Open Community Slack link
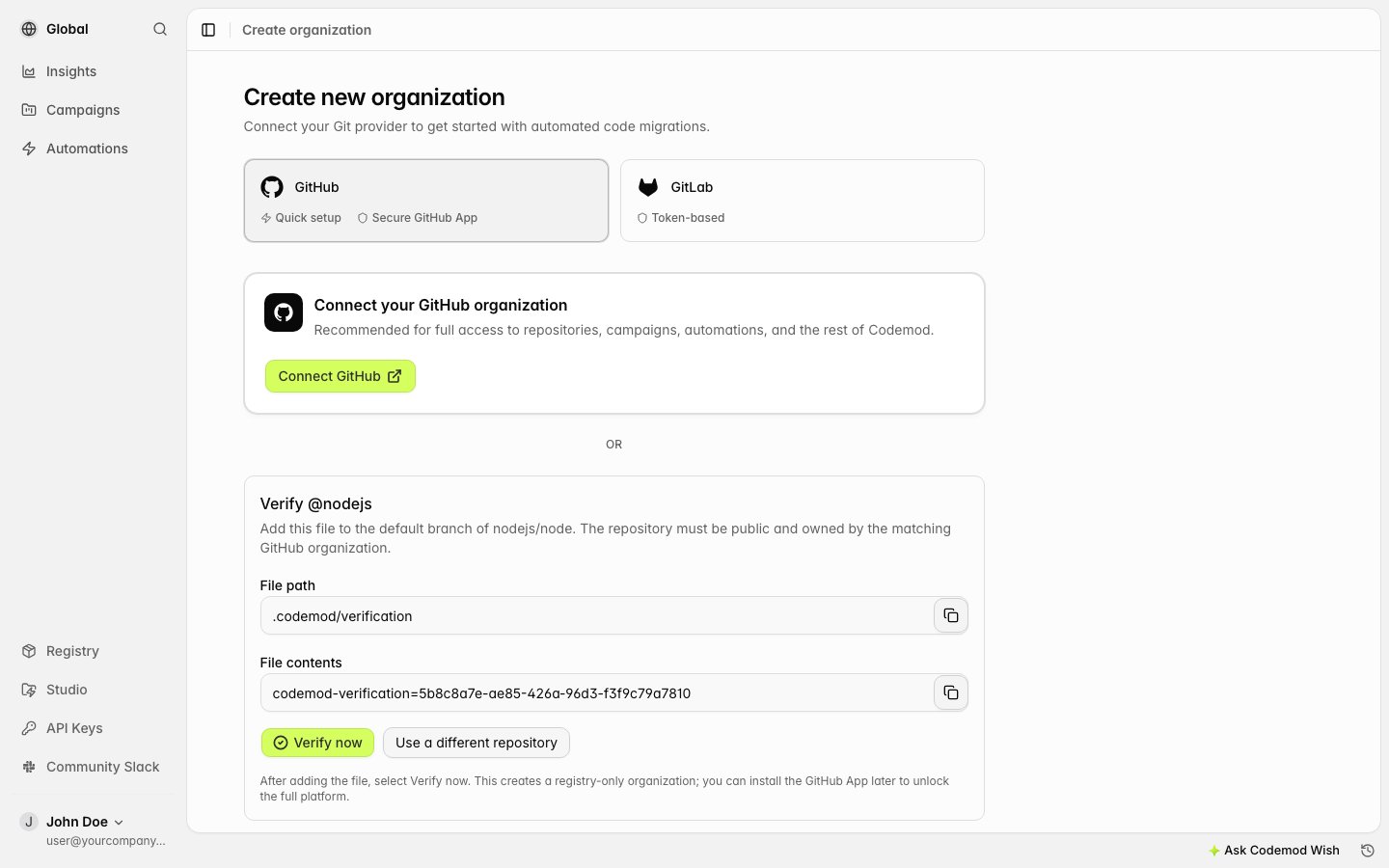Screen dimensions: 1389x868 pos(93,767)
